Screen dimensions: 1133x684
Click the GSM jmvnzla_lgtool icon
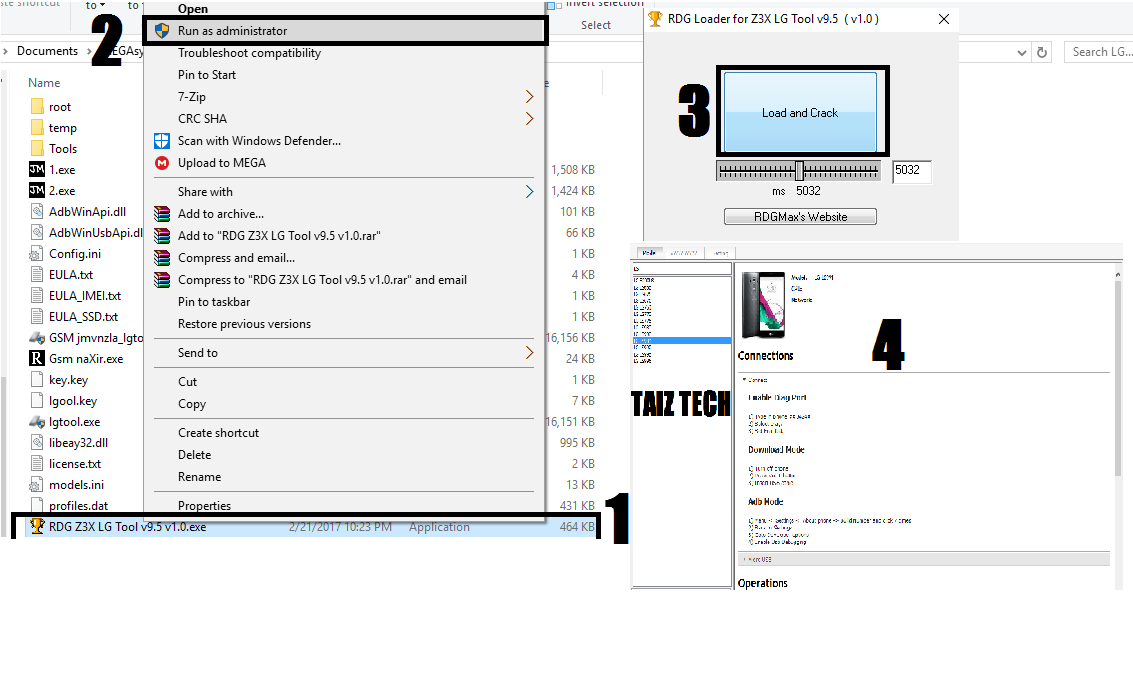pyautogui.click(x=37, y=337)
